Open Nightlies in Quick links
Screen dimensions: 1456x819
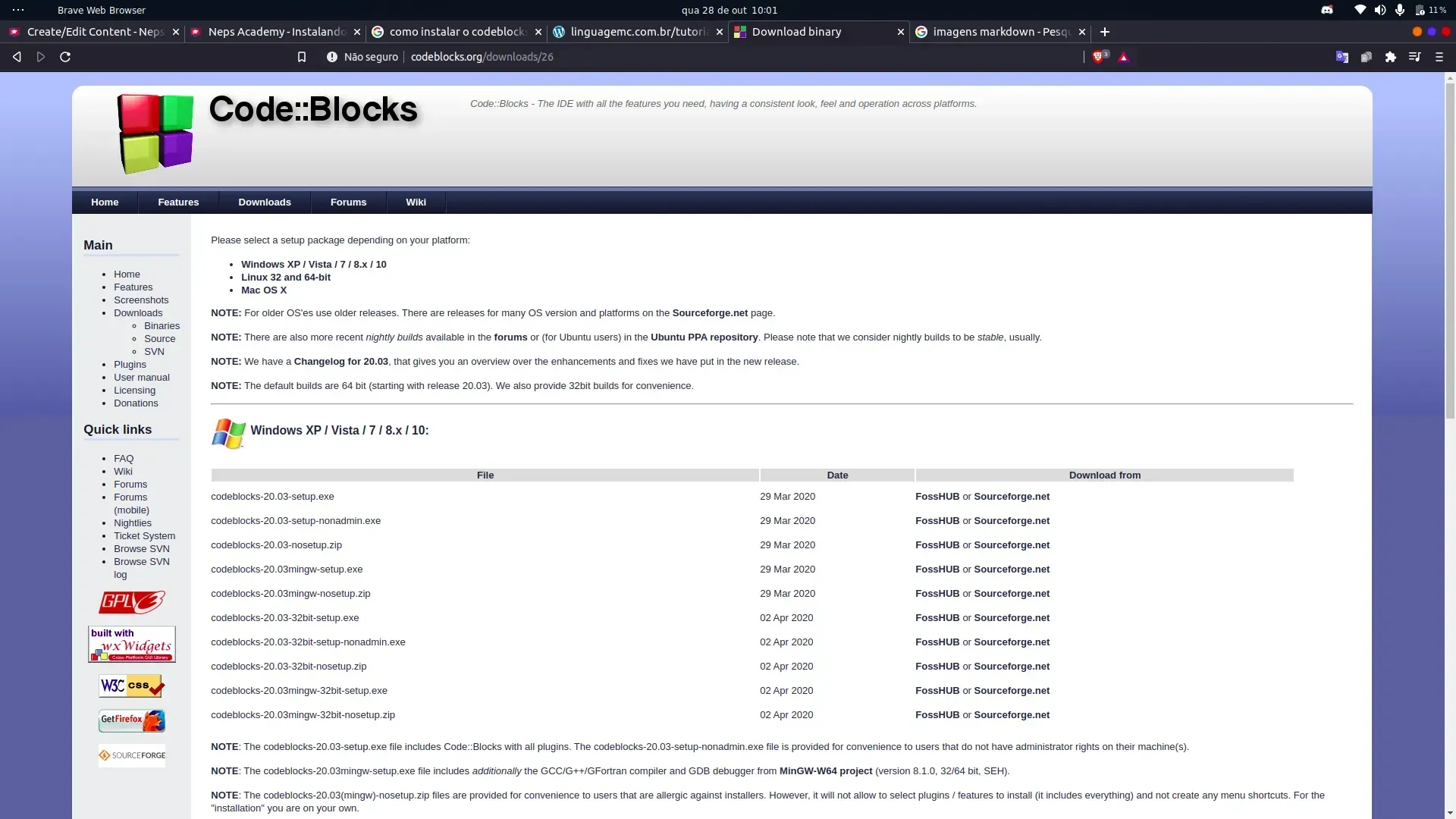[133, 523]
